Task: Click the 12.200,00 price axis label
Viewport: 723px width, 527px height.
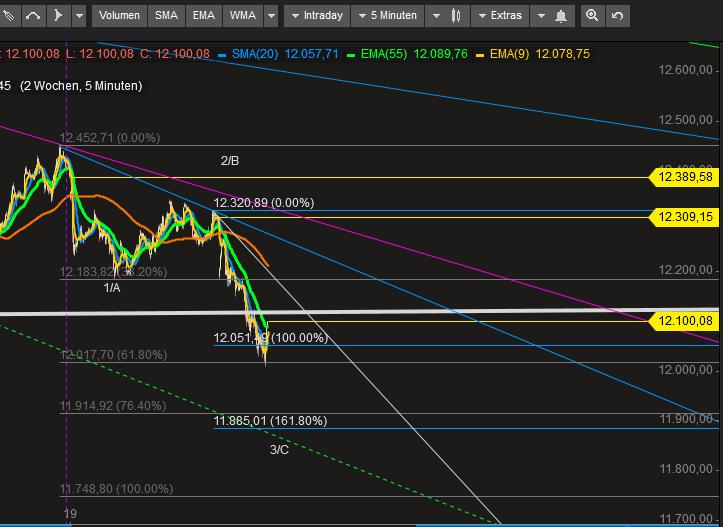Action: [685, 270]
